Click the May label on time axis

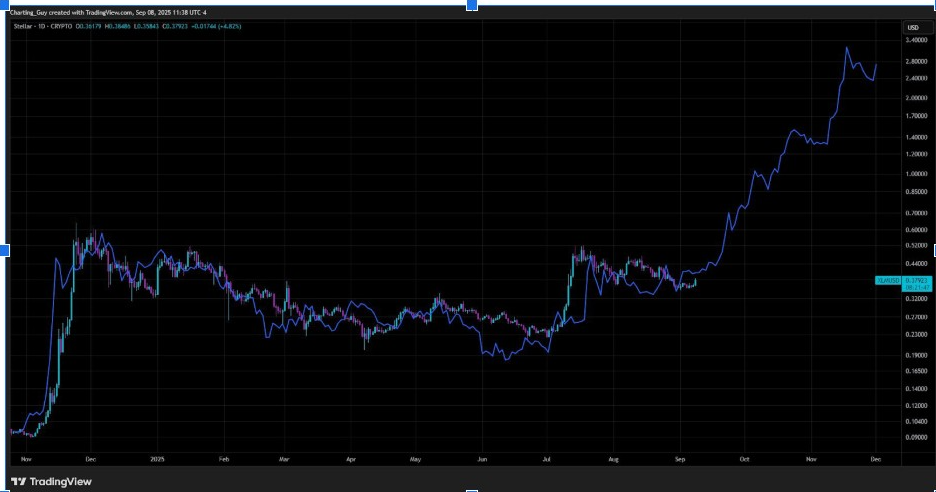coord(415,460)
